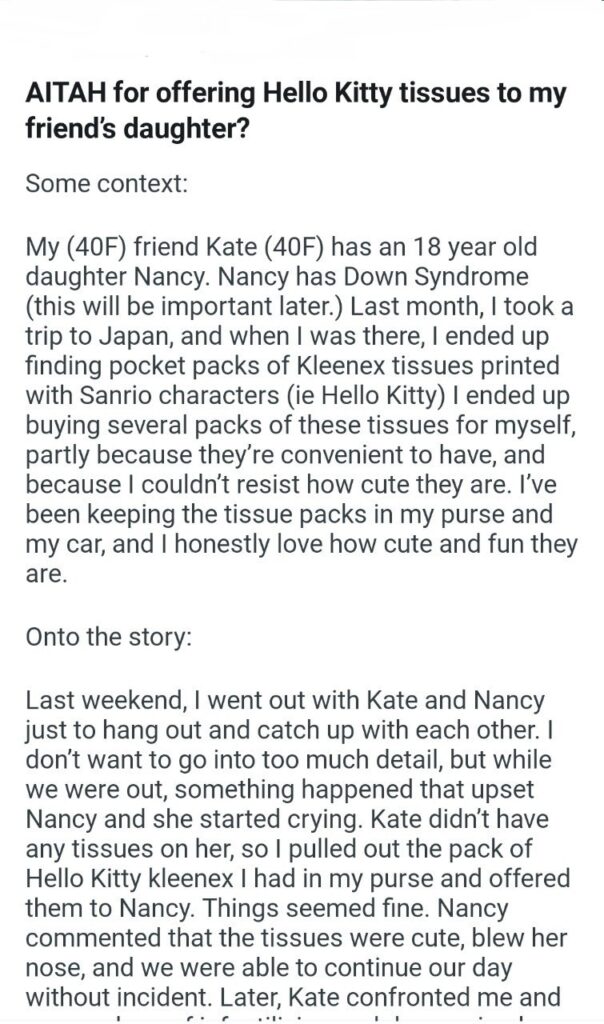Click the words "trip to Japan"
The height and width of the screenshot is (1024, 604).
88,327
